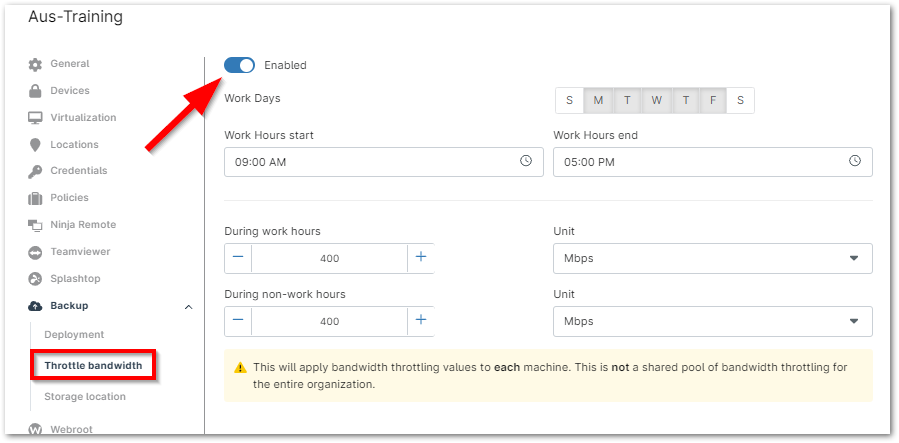The height and width of the screenshot is (443, 899).
Task: Toggle Friday in Work Days
Action: [x=712, y=100]
